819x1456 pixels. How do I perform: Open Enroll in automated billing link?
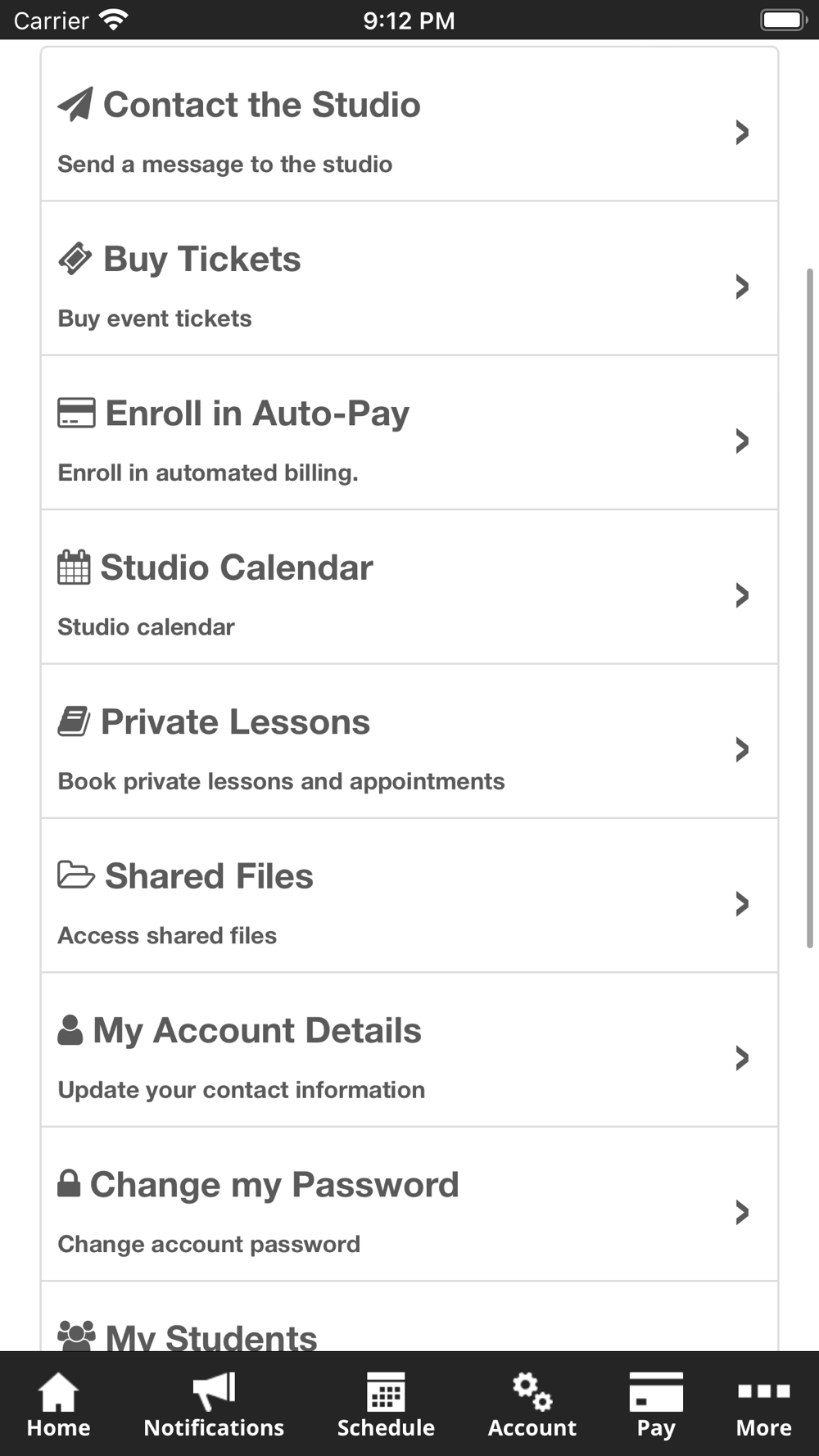208,473
